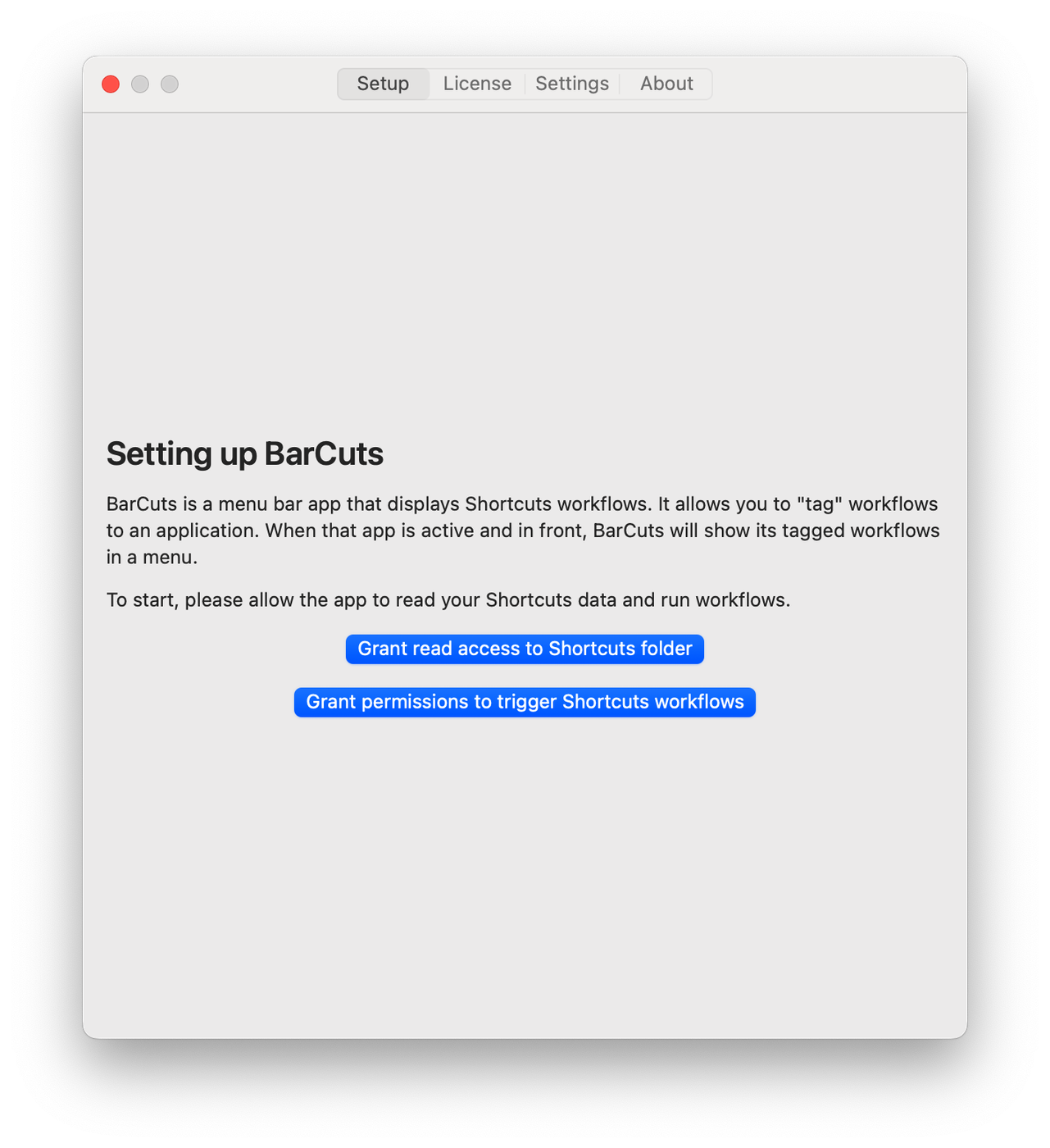1050x1148 pixels.
Task: Close the BarCuts window with red button
Action: click(x=111, y=84)
